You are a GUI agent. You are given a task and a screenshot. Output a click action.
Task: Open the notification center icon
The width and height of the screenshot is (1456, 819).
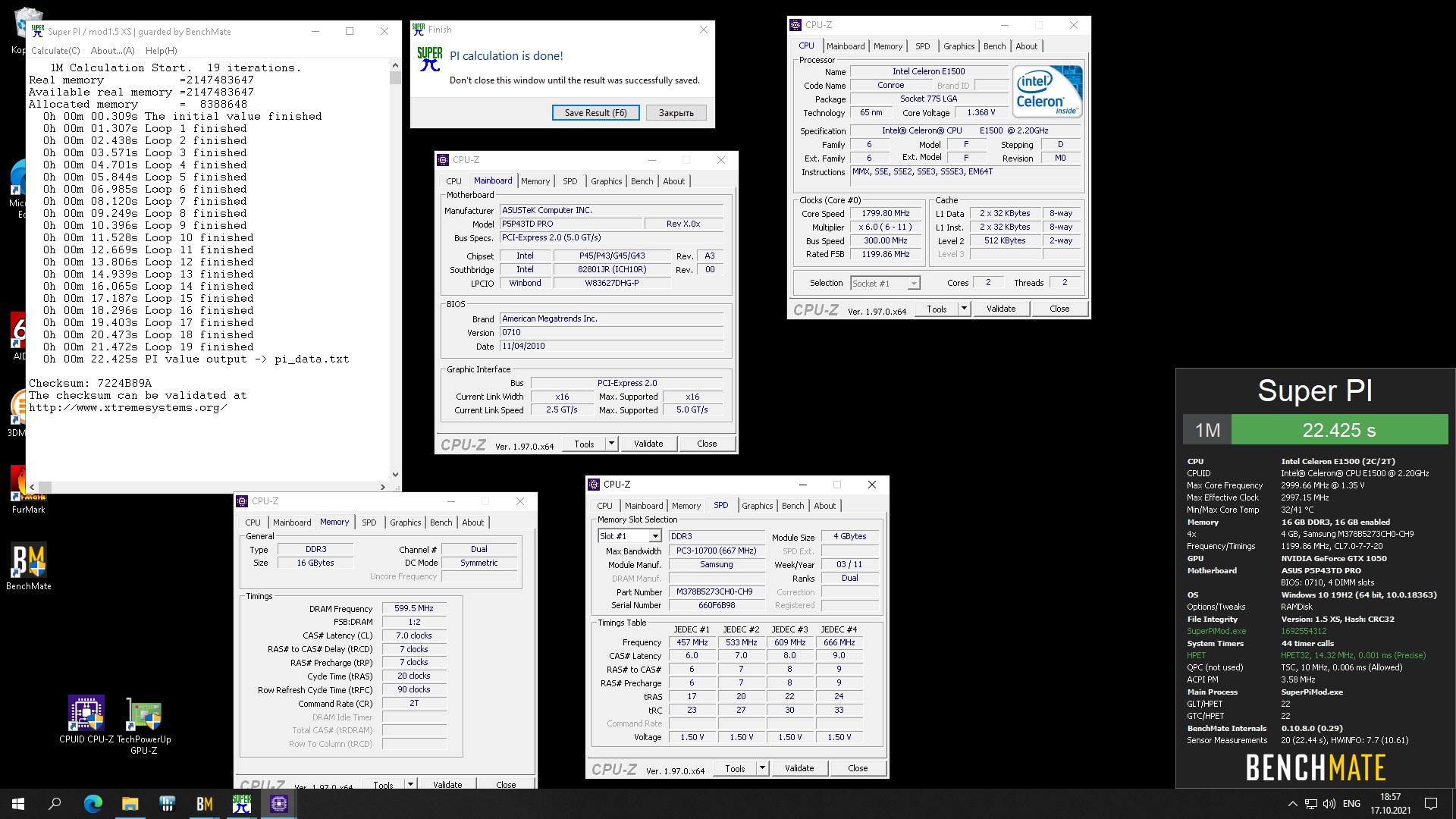pos(1431,804)
